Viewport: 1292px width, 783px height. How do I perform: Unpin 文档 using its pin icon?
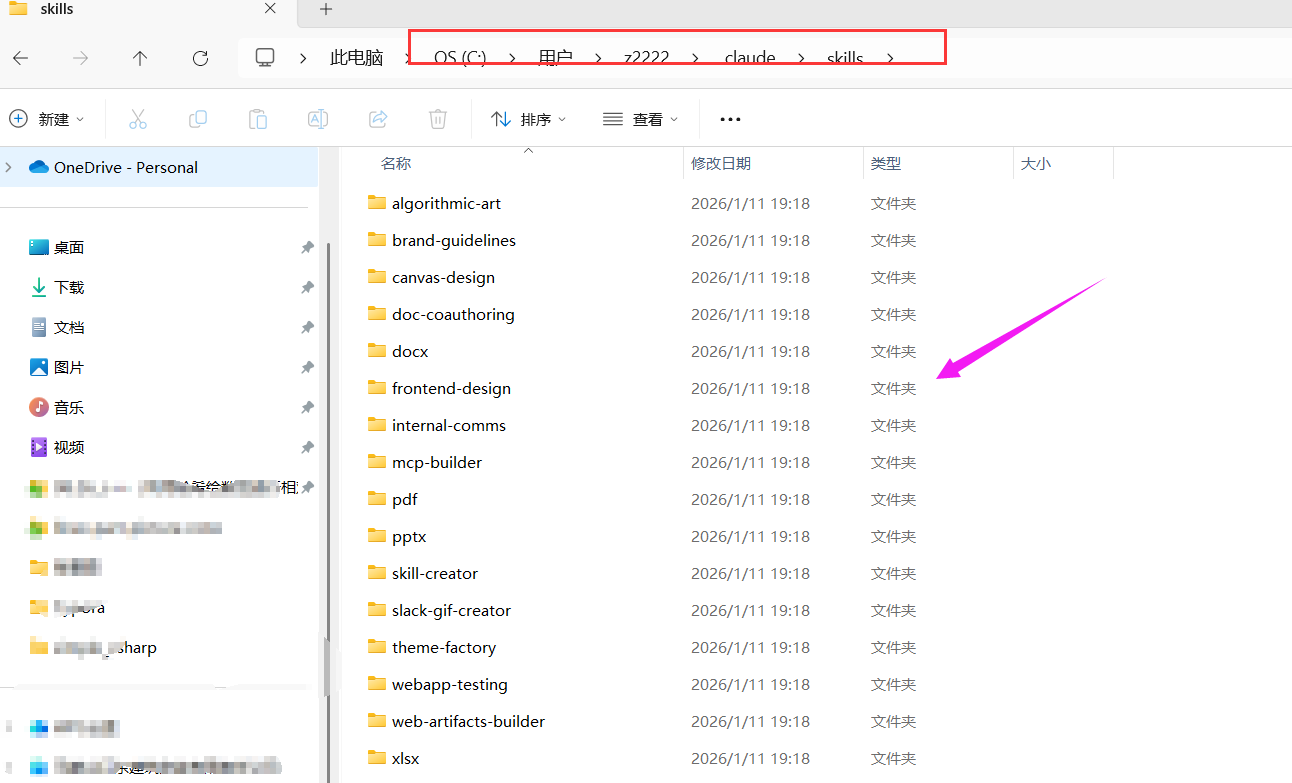click(307, 327)
